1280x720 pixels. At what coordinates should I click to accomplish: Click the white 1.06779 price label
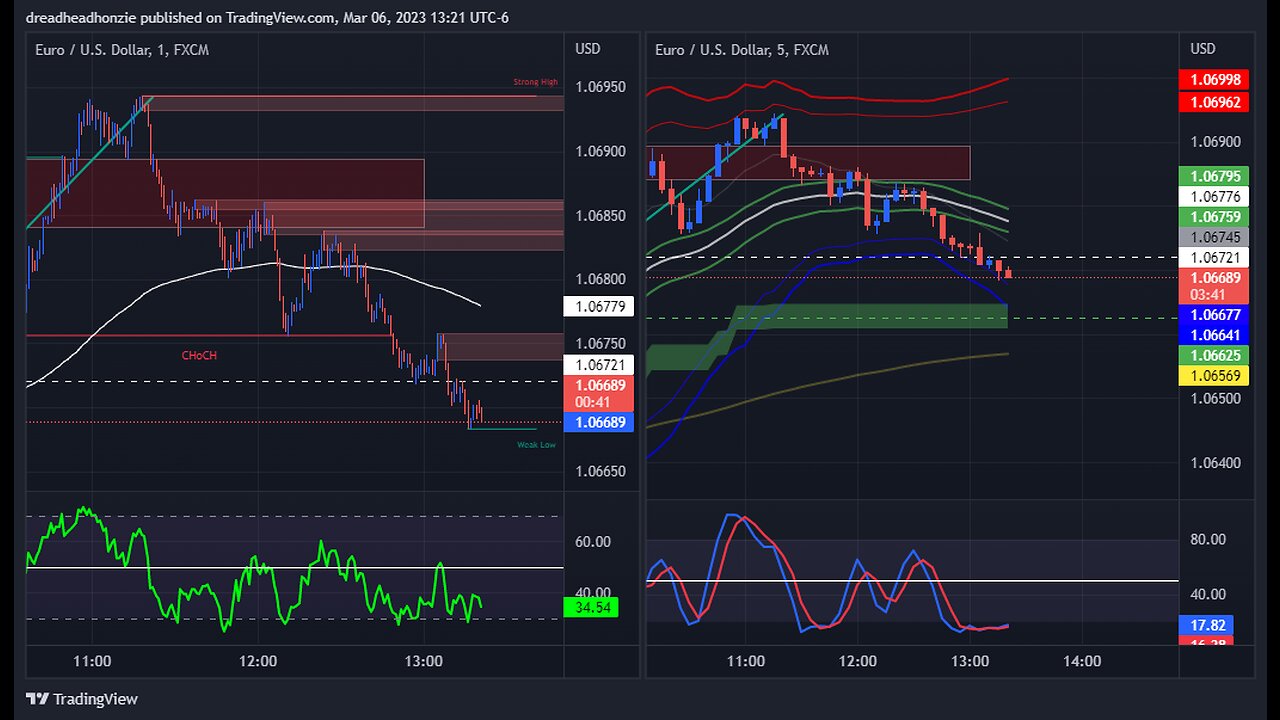[x=601, y=306]
